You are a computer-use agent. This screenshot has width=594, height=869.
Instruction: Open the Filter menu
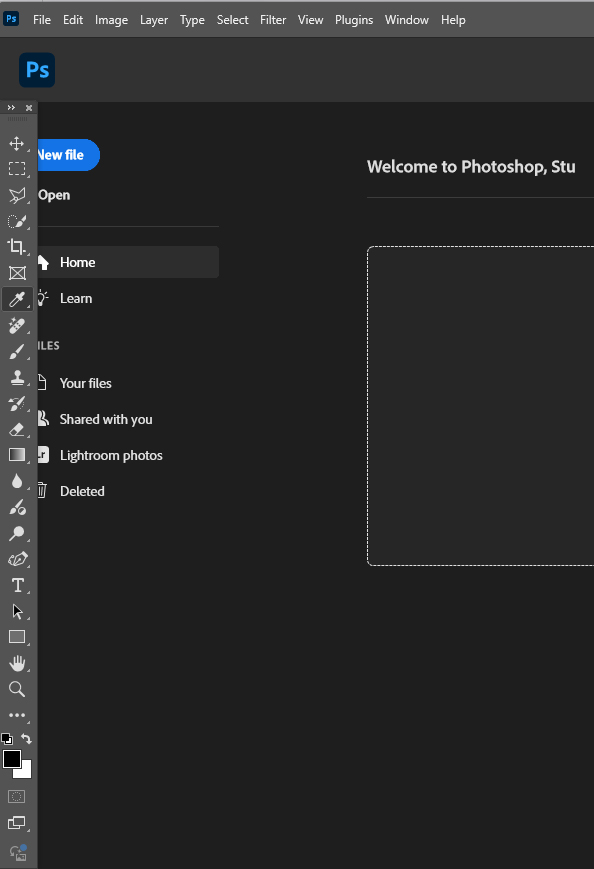[273, 19]
